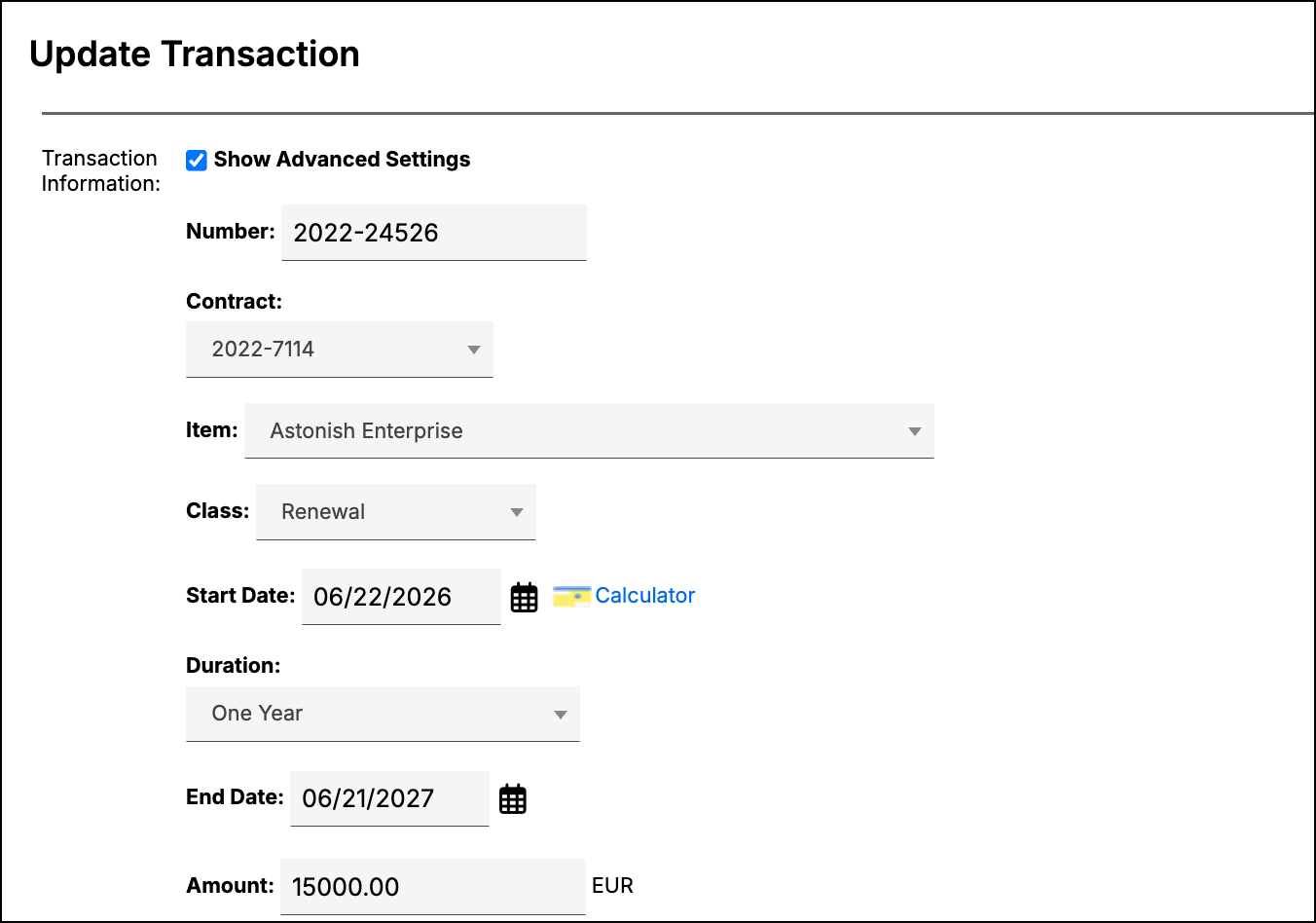Click the Update Transaction heading
The height and width of the screenshot is (923, 1316).
pos(195,55)
